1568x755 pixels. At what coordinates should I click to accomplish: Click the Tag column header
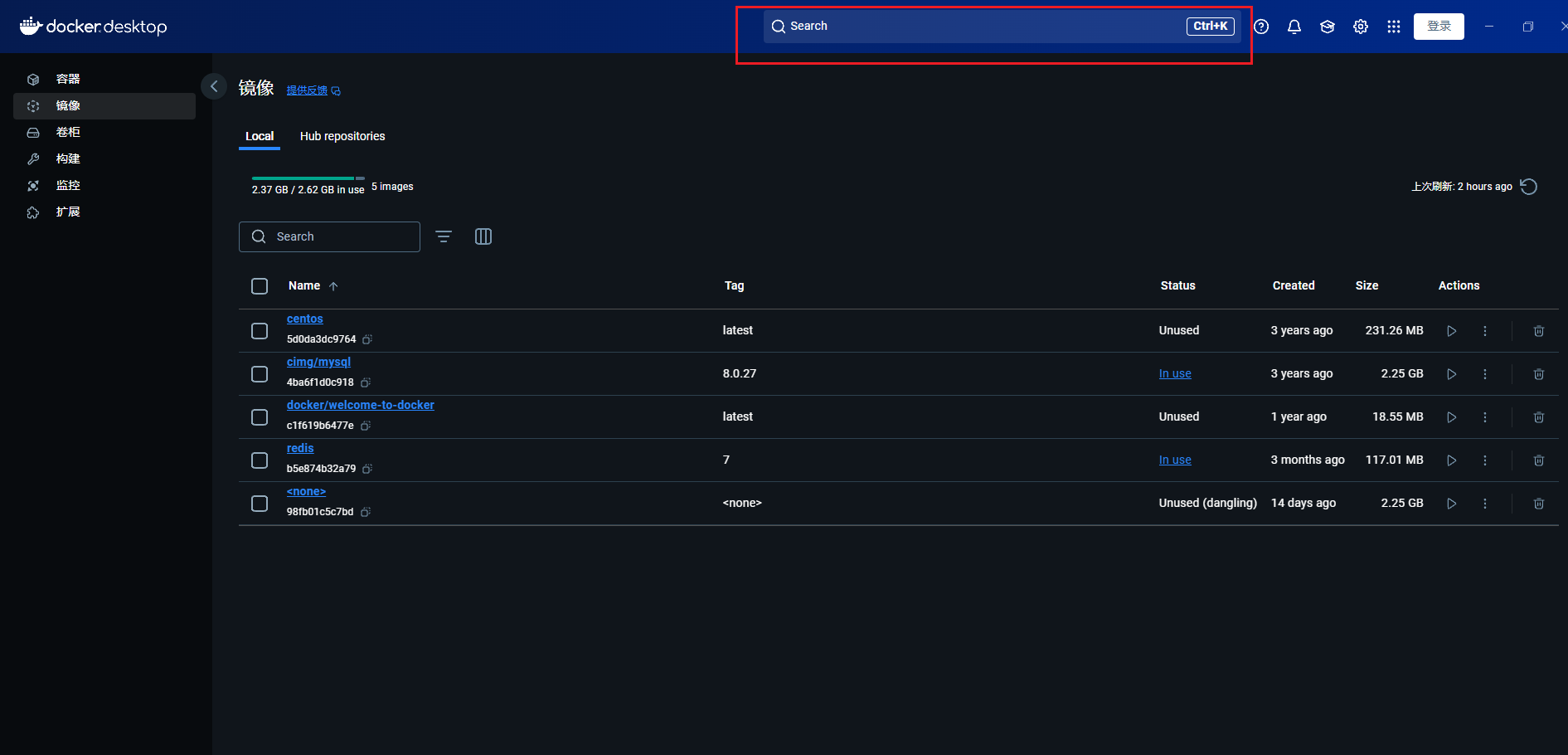tap(735, 285)
